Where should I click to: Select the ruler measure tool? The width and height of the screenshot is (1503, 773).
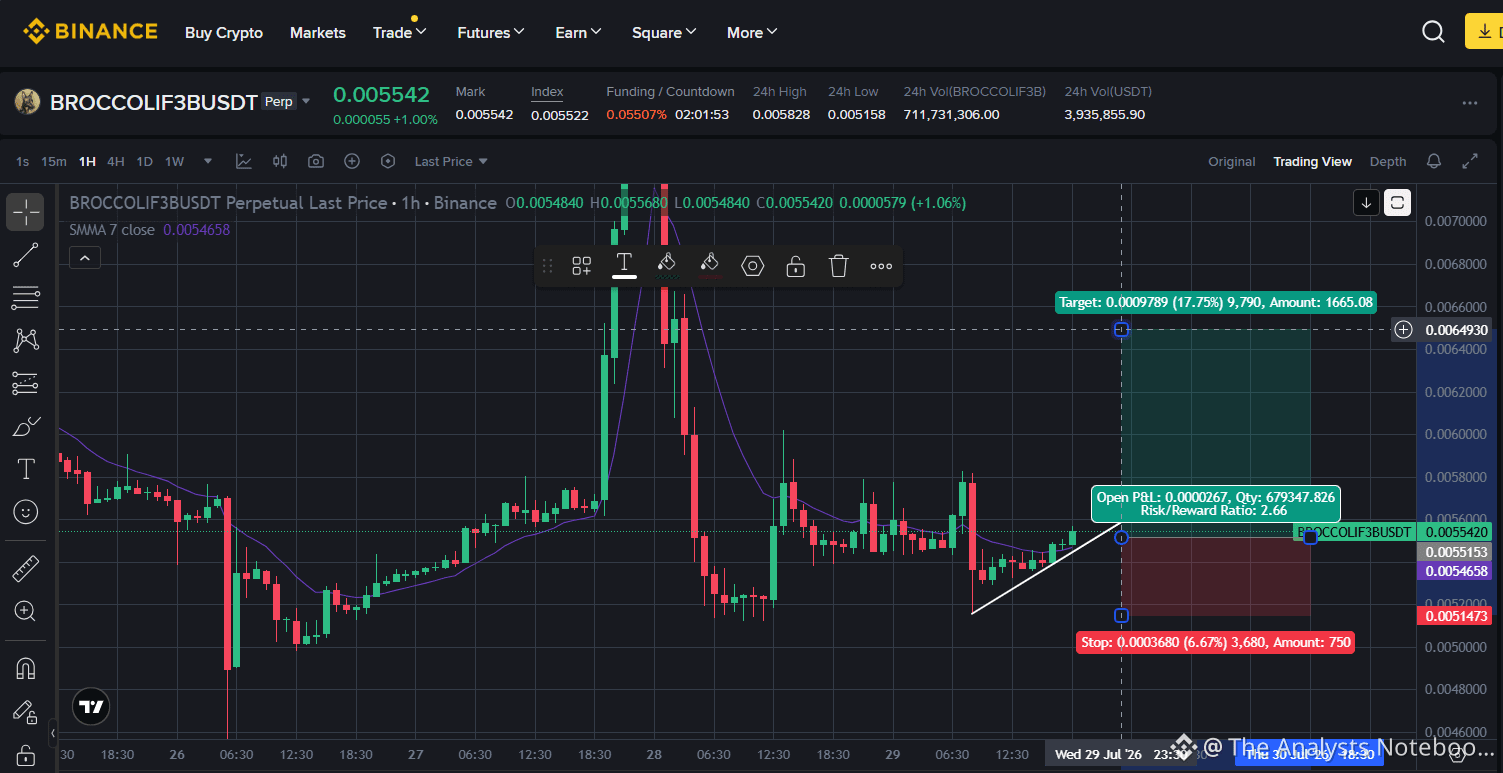coord(25,568)
